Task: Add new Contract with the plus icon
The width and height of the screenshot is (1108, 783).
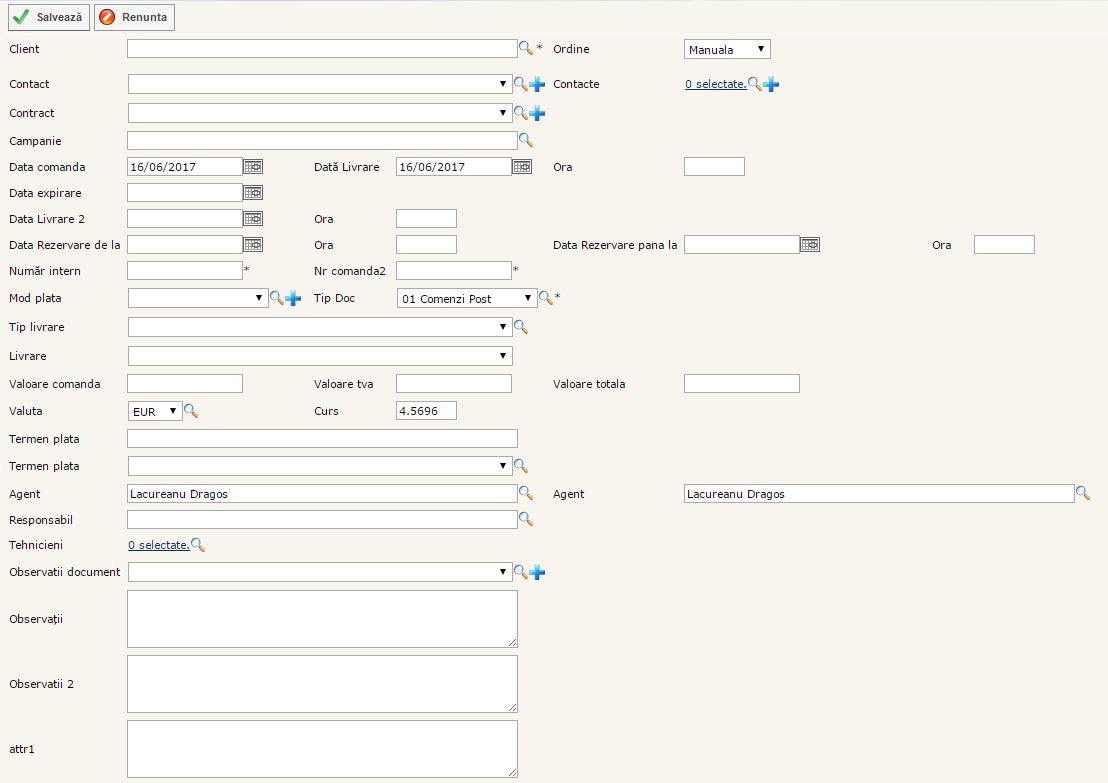Action: [x=538, y=113]
